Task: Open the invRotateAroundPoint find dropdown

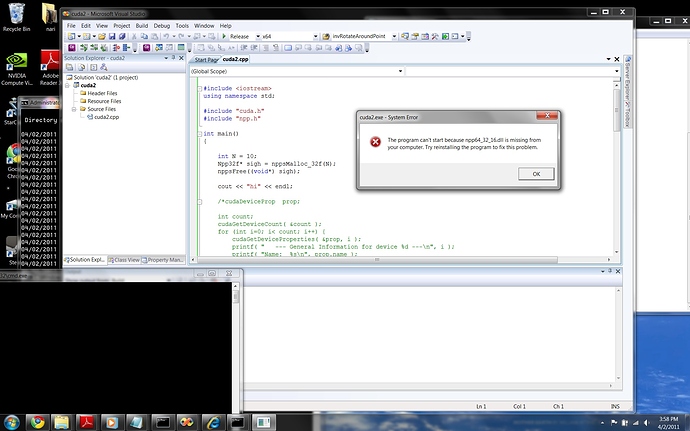Action: pos(394,37)
